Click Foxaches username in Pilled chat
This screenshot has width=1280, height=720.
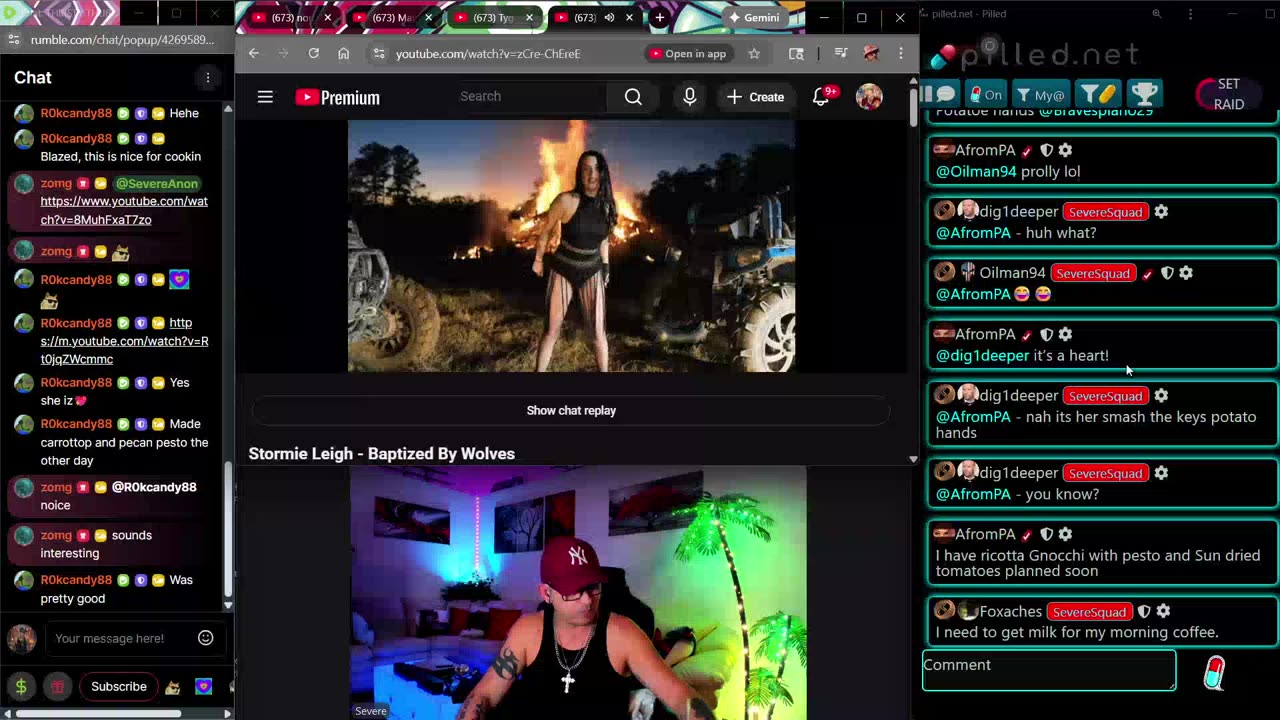(x=1010, y=612)
